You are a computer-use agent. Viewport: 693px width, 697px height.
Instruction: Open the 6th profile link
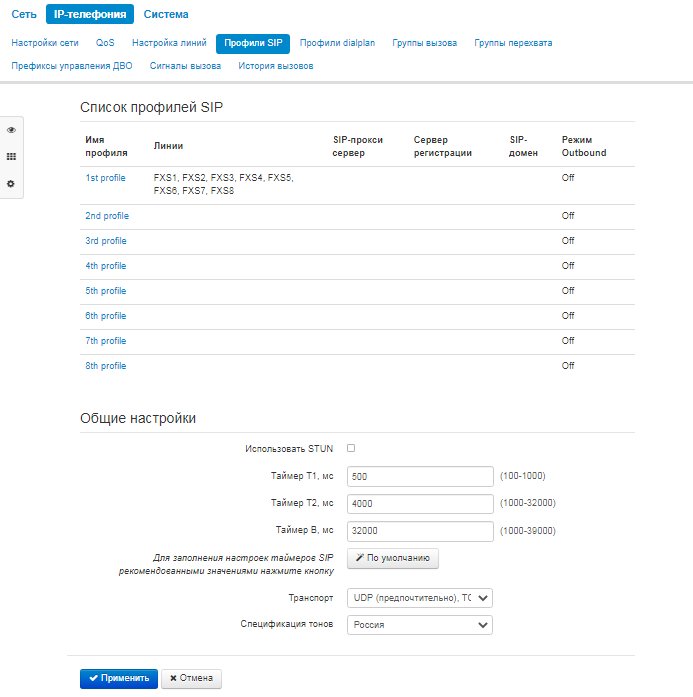(x=106, y=316)
